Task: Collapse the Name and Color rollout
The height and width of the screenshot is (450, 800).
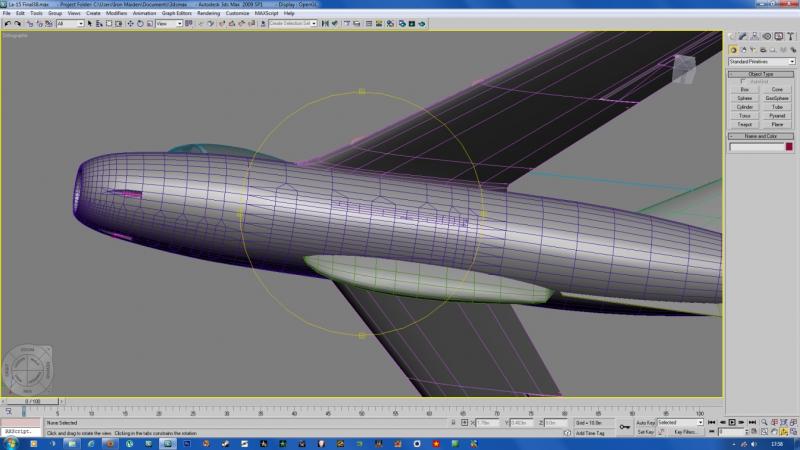Action: [761, 136]
